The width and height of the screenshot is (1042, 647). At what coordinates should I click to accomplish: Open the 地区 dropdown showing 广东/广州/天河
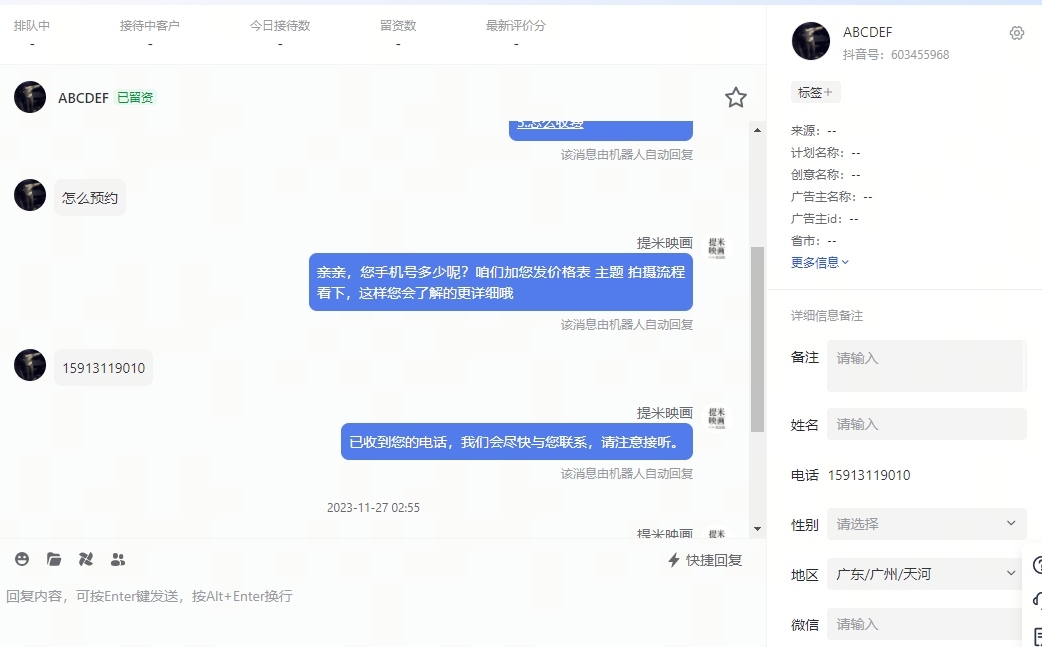pos(926,574)
